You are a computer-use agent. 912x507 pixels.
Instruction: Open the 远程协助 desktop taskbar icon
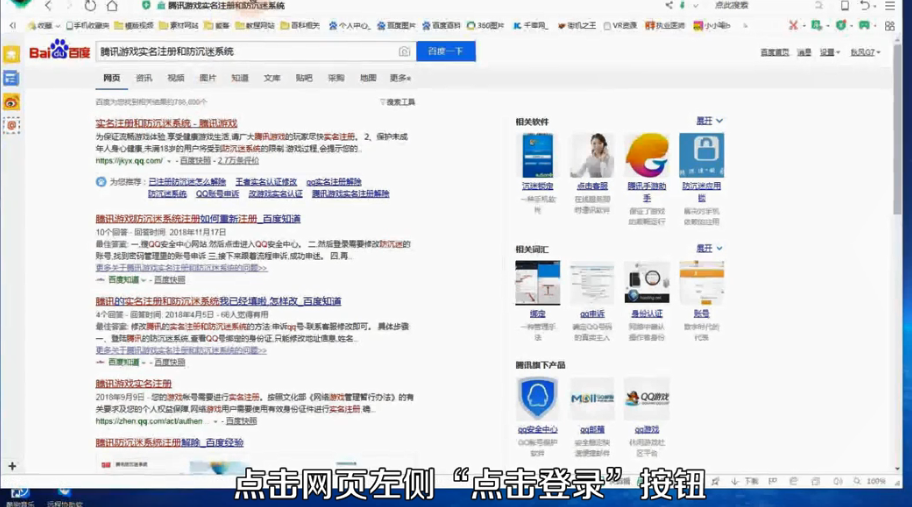tap(64, 496)
